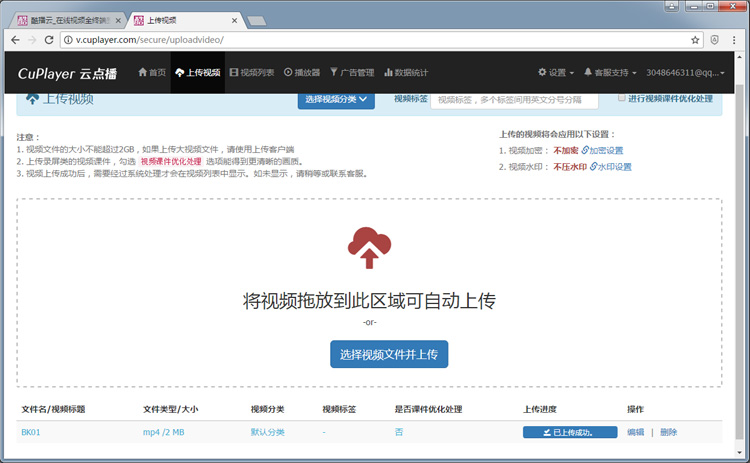Click 编辑 for BK01 video

tap(635, 432)
